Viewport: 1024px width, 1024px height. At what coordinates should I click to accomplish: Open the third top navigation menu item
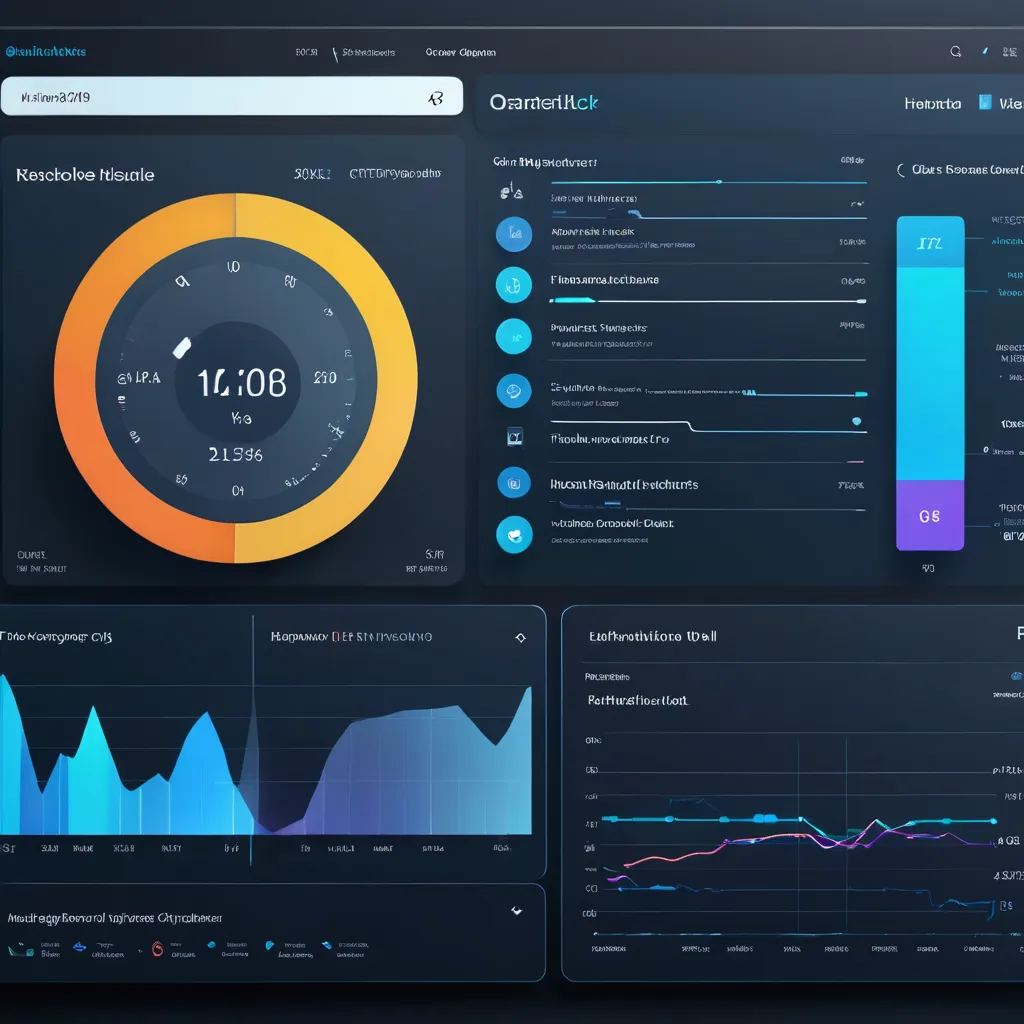(x=460, y=53)
